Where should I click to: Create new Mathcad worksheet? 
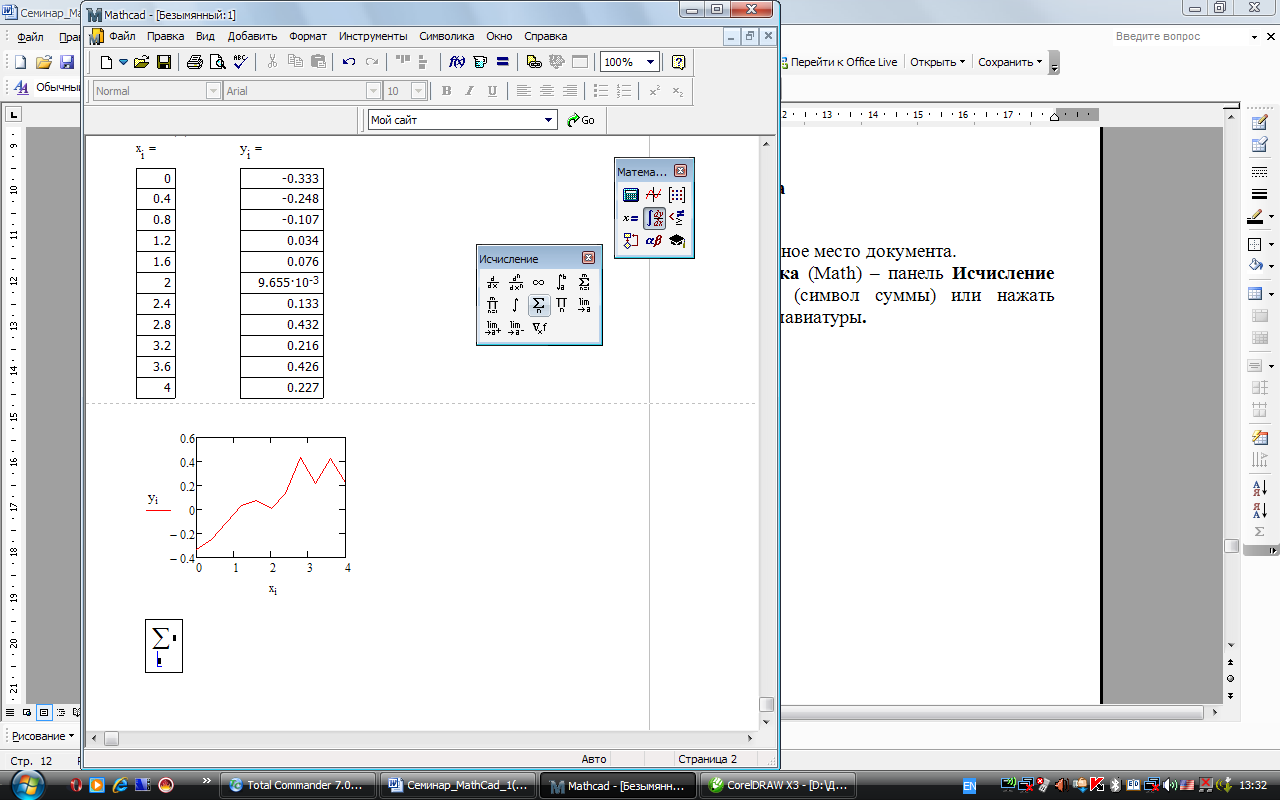[106, 62]
